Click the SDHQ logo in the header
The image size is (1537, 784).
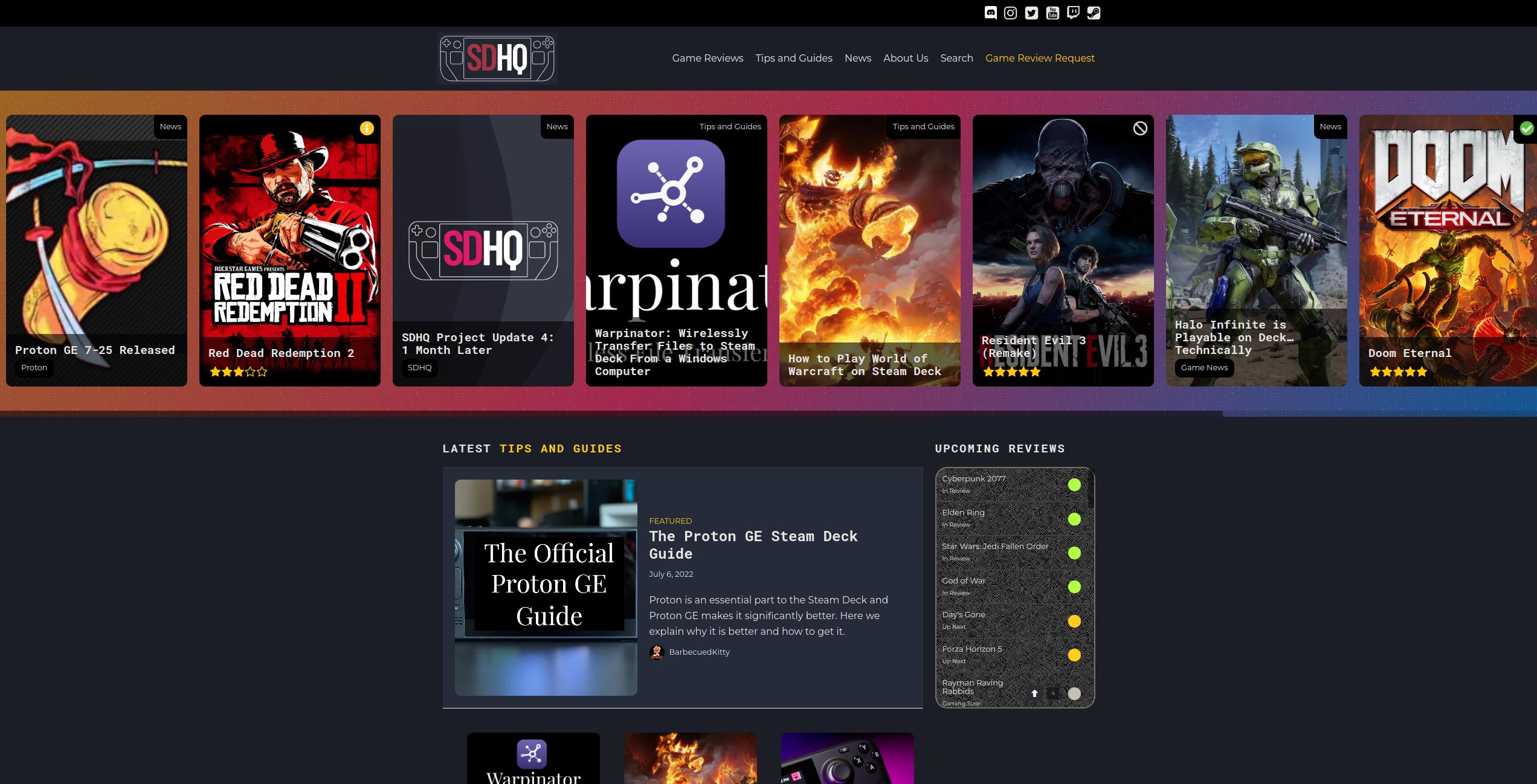click(x=497, y=58)
